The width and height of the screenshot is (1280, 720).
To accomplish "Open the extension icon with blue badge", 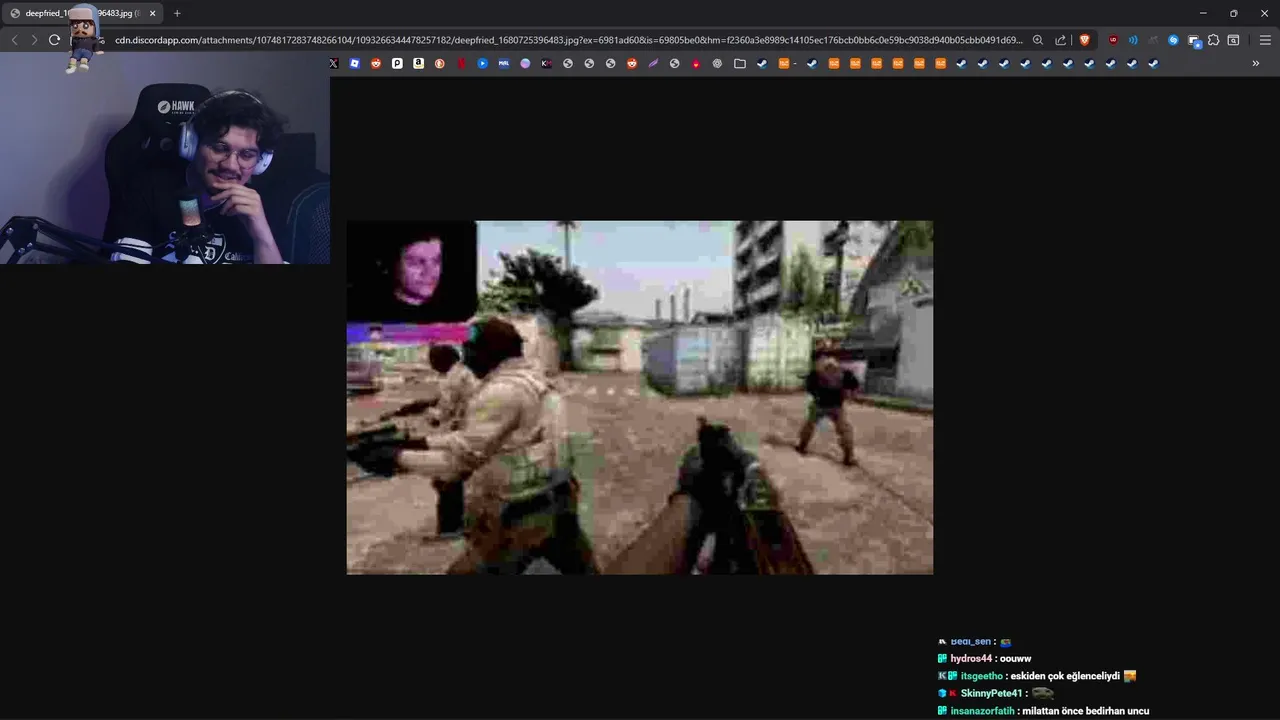I will 1195,41.
